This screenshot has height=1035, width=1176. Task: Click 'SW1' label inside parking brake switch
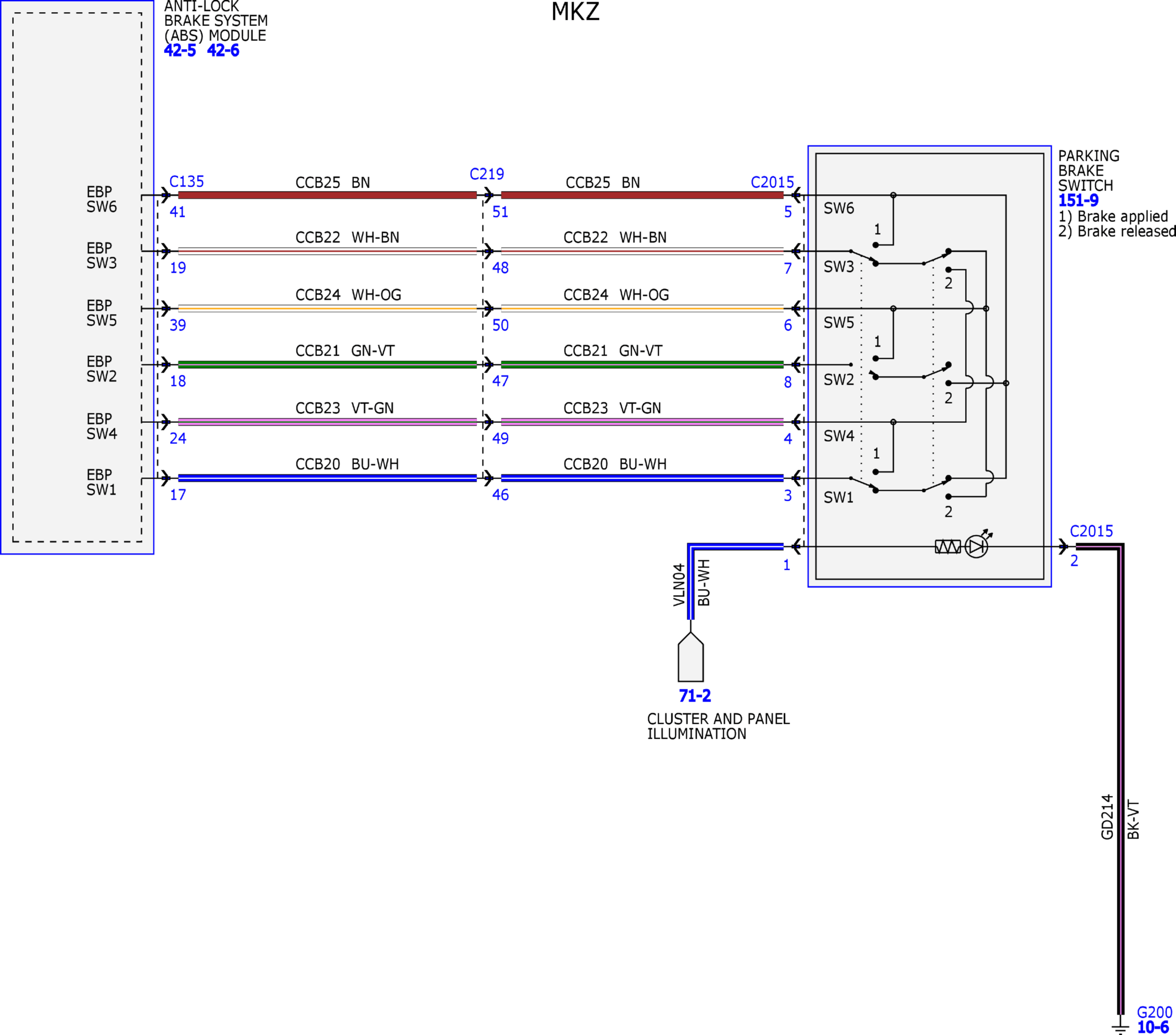tap(839, 498)
